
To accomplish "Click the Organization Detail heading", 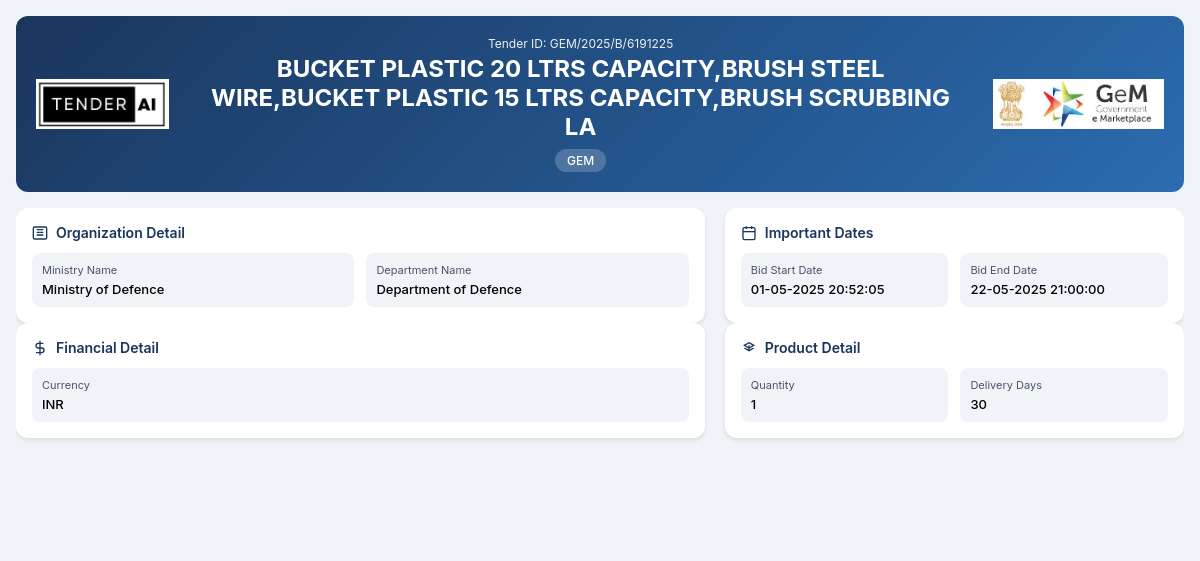I will (120, 233).
